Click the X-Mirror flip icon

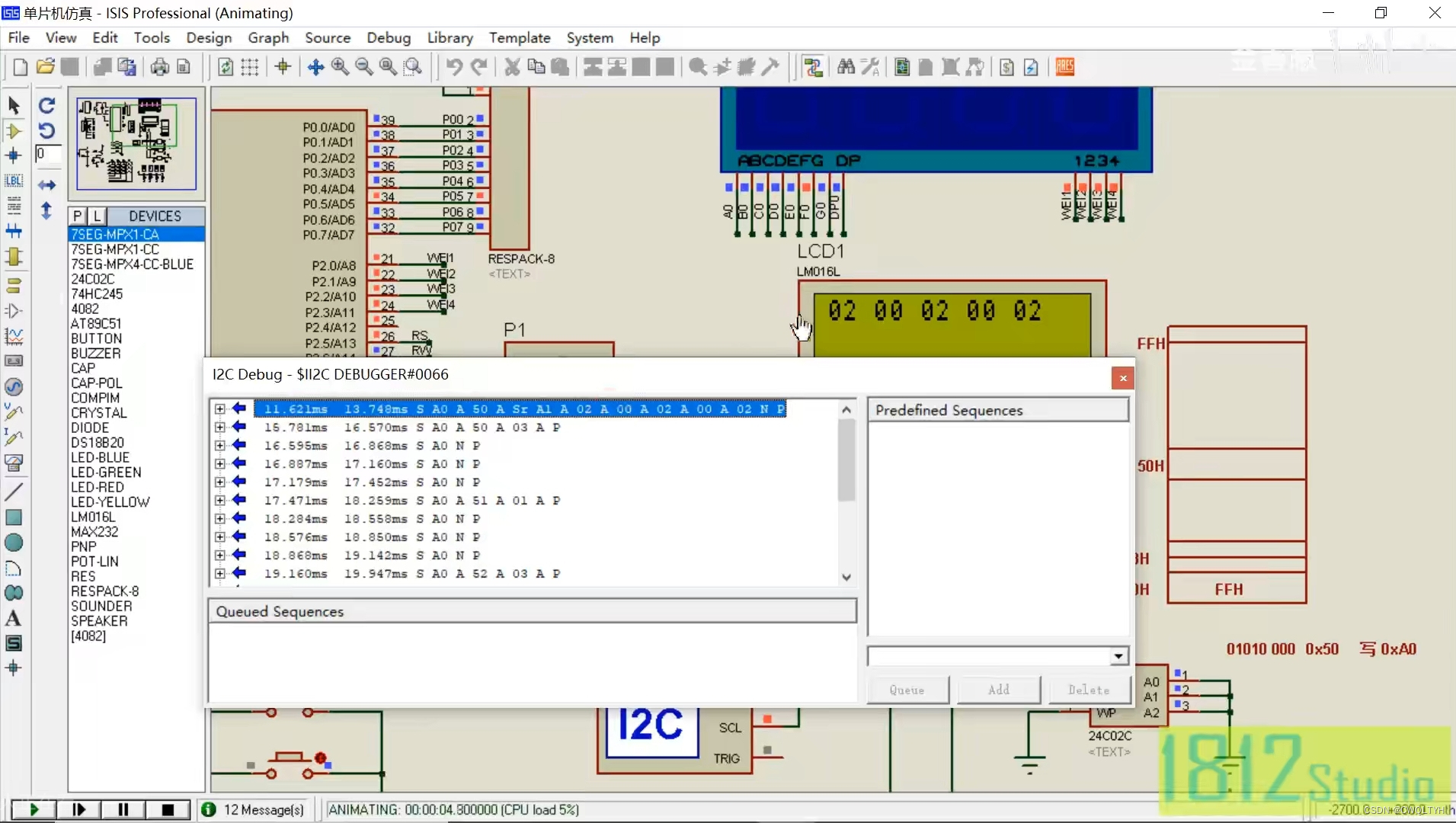coord(47,185)
